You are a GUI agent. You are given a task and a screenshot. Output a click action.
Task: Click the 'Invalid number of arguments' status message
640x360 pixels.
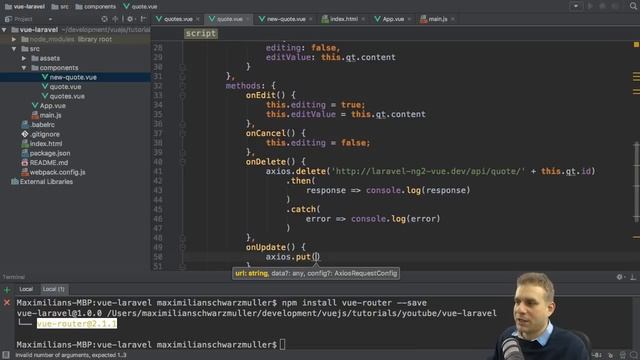point(71,356)
